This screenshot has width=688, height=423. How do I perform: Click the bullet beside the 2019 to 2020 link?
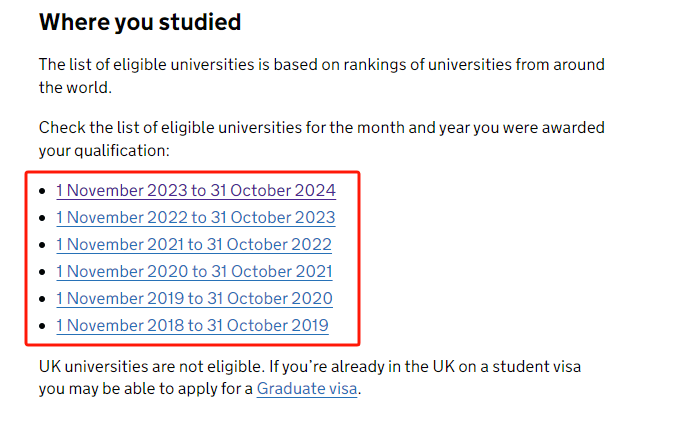pos(42,299)
